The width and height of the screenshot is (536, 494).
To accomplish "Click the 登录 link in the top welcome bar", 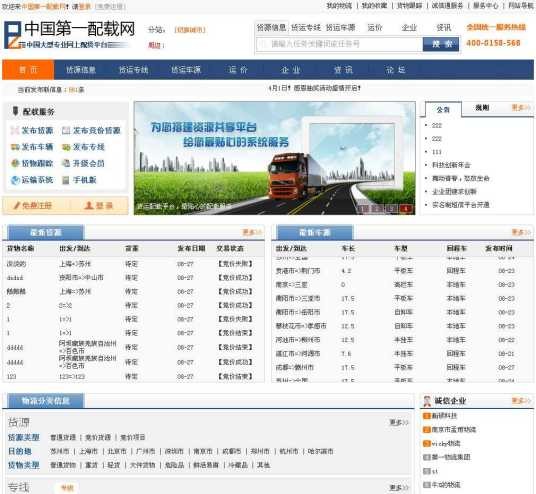I will [x=84, y=6].
